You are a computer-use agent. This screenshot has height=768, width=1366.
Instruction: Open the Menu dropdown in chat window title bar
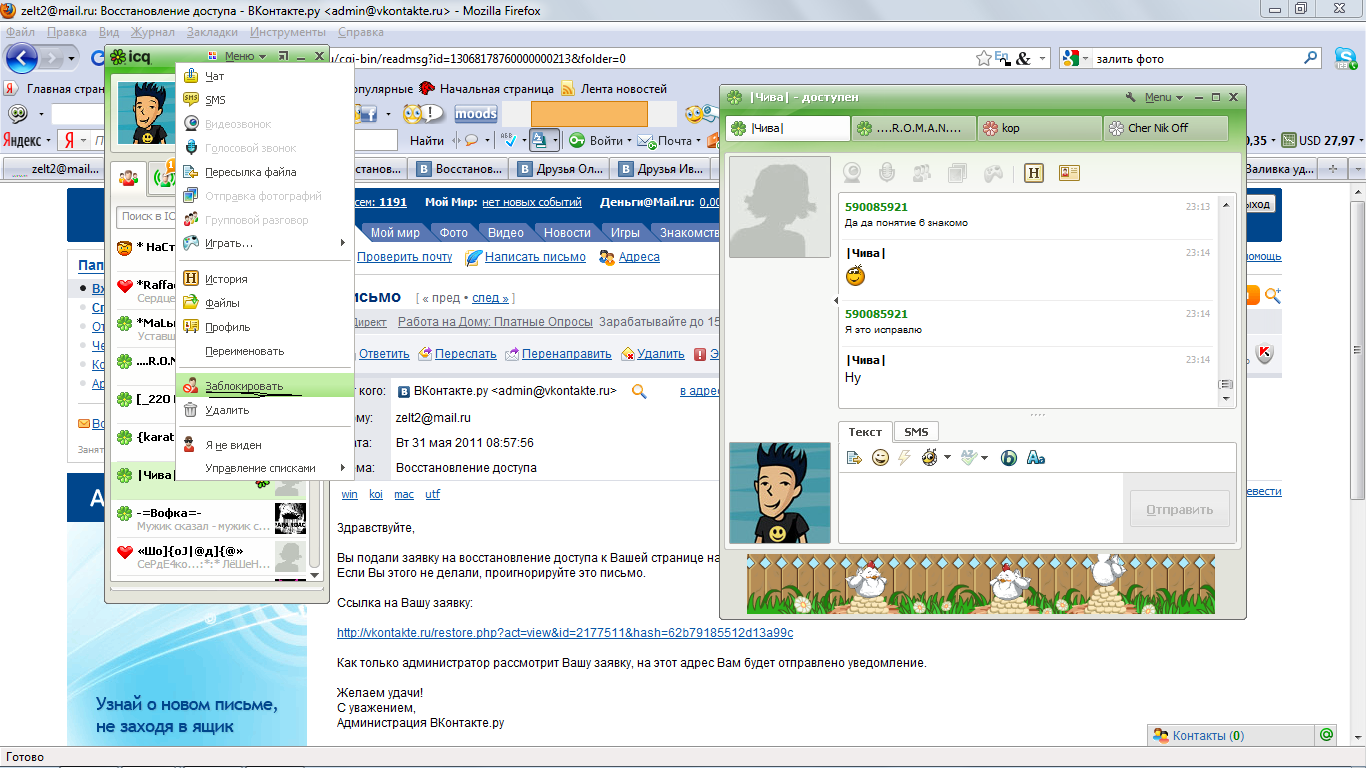pyautogui.click(x=1163, y=97)
